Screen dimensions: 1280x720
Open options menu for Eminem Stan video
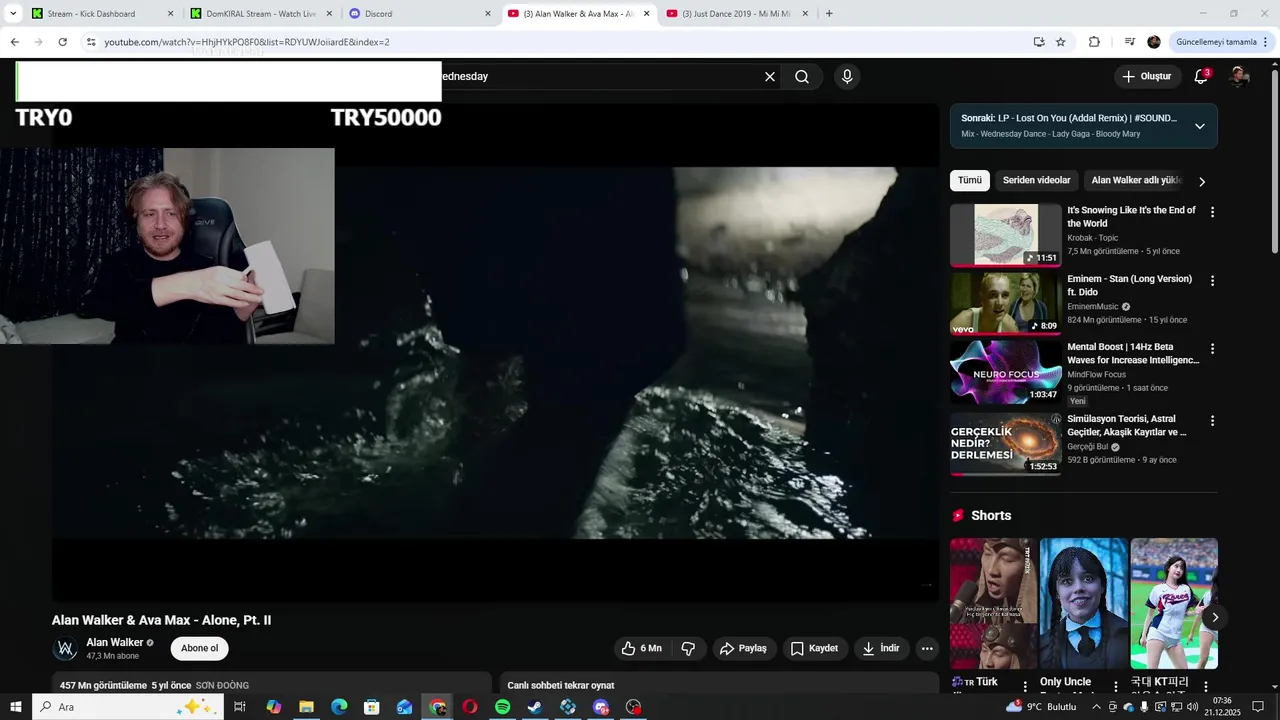pyautogui.click(x=1212, y=281)
